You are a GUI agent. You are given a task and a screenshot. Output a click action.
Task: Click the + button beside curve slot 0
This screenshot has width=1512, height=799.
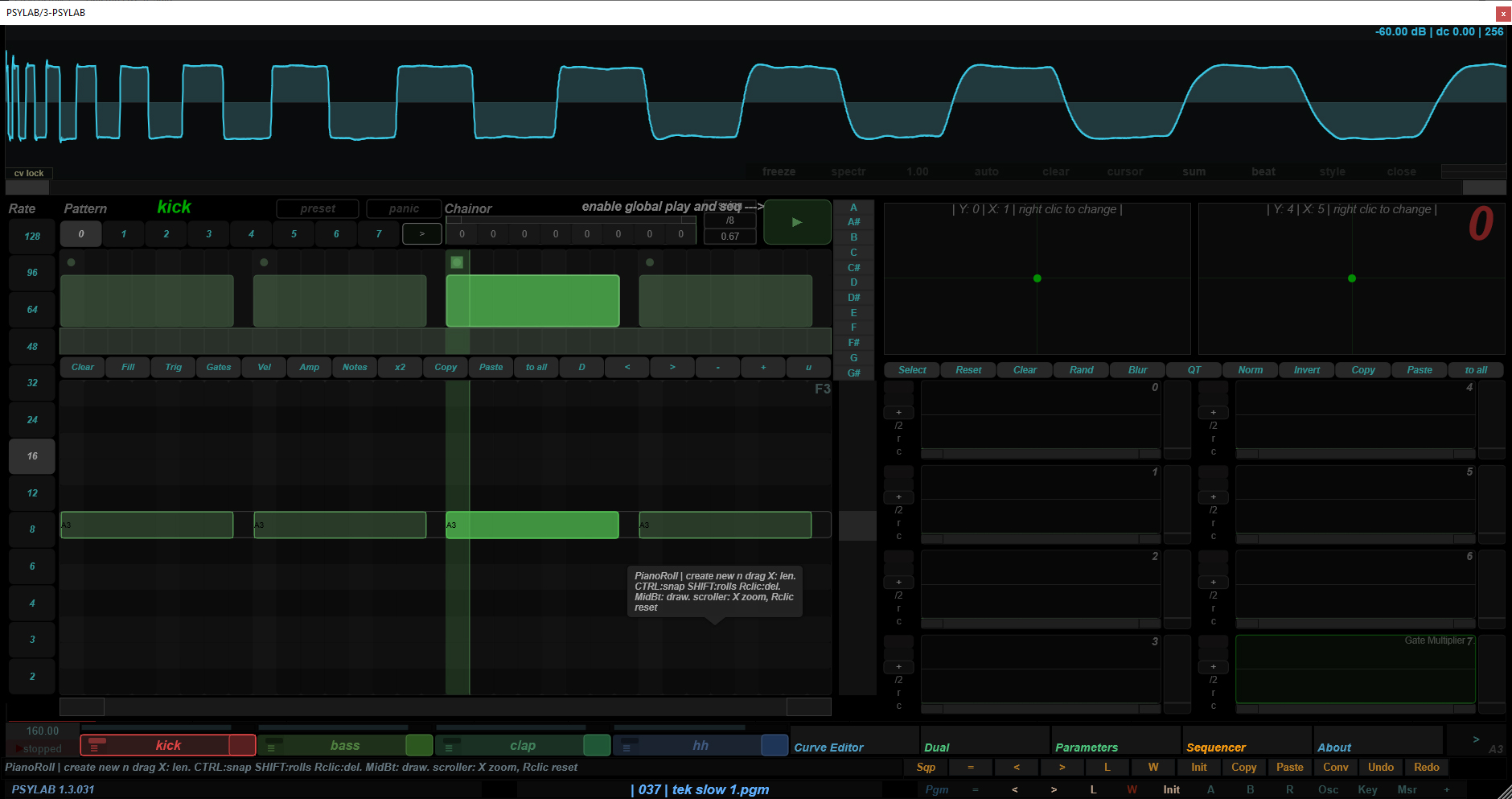pyautogui.click(x=898, y=413)
